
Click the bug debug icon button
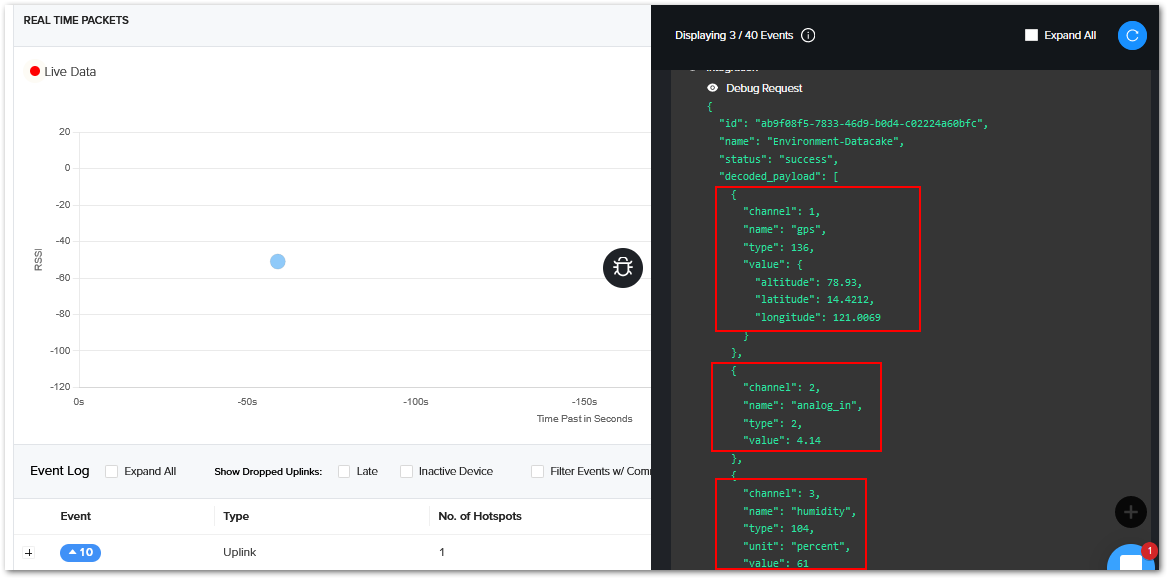pos(623,267)
